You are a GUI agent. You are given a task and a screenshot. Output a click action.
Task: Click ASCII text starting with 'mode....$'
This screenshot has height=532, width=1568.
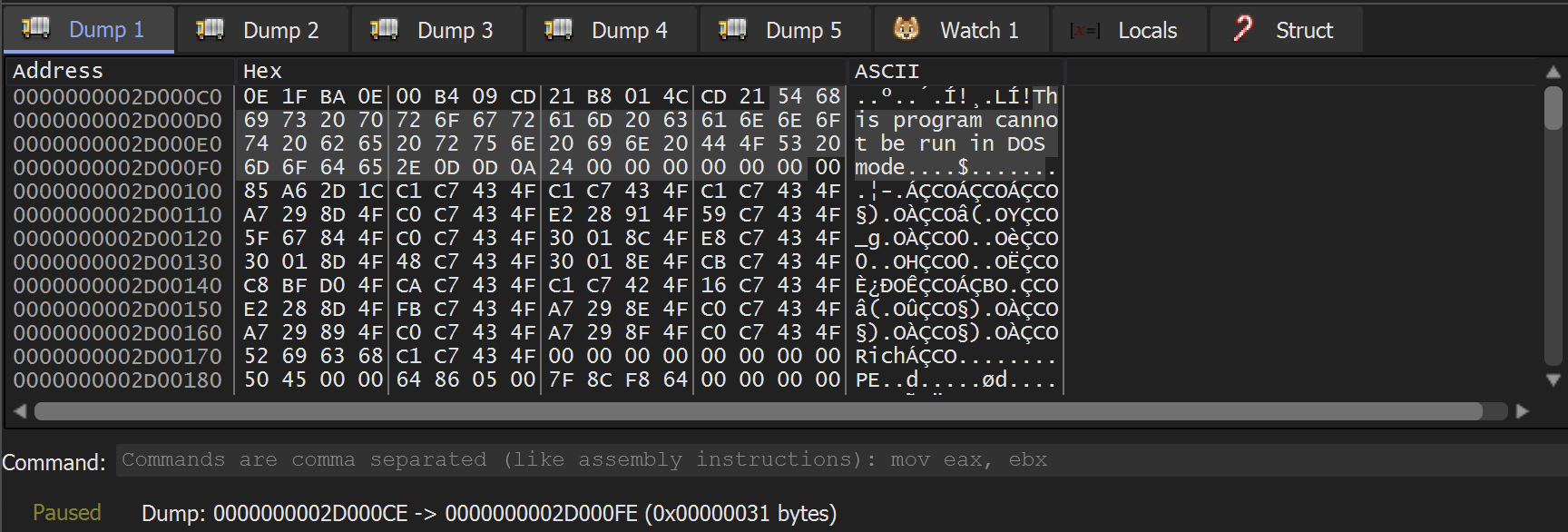click(x=956, y=167)
